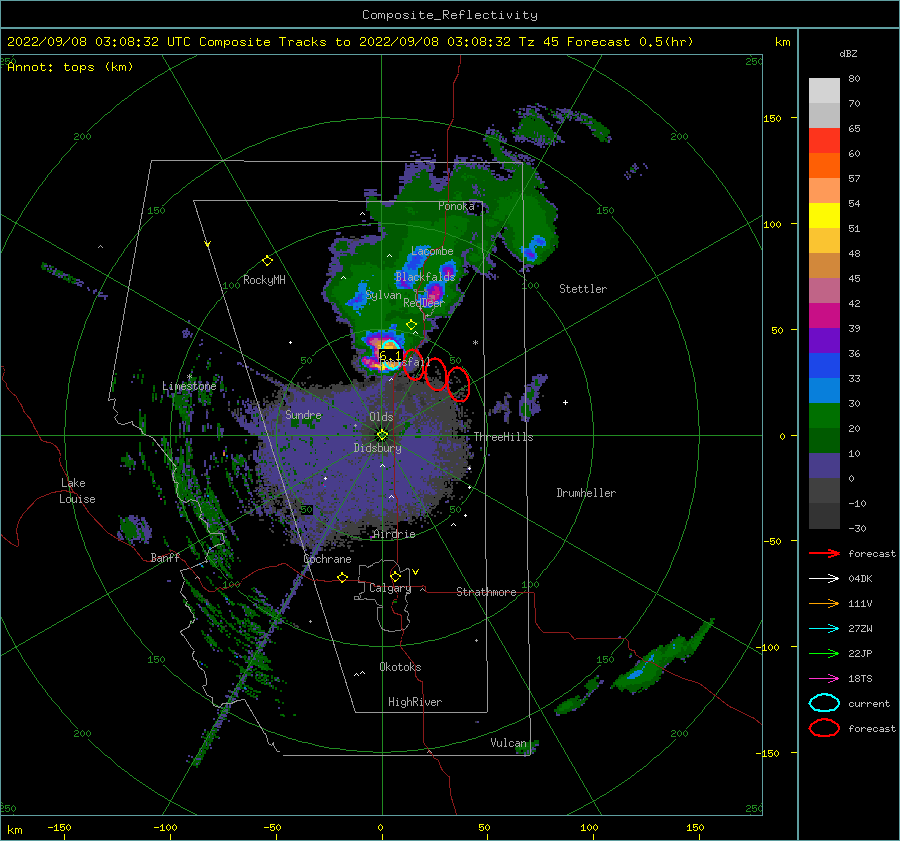Select the white 04DK arrow legend entry
The height and width of the screenshot is (841, 900).
(824, 579)
